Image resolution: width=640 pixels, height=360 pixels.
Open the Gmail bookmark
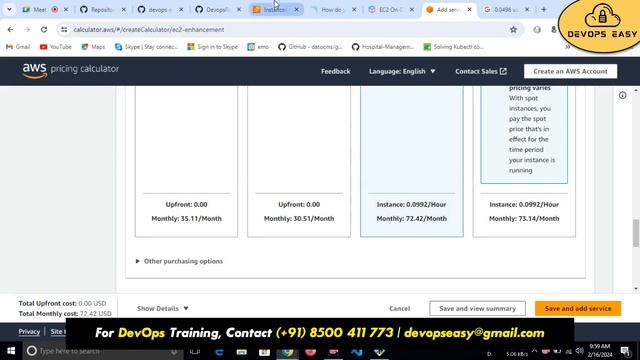(x=18, y=47)
